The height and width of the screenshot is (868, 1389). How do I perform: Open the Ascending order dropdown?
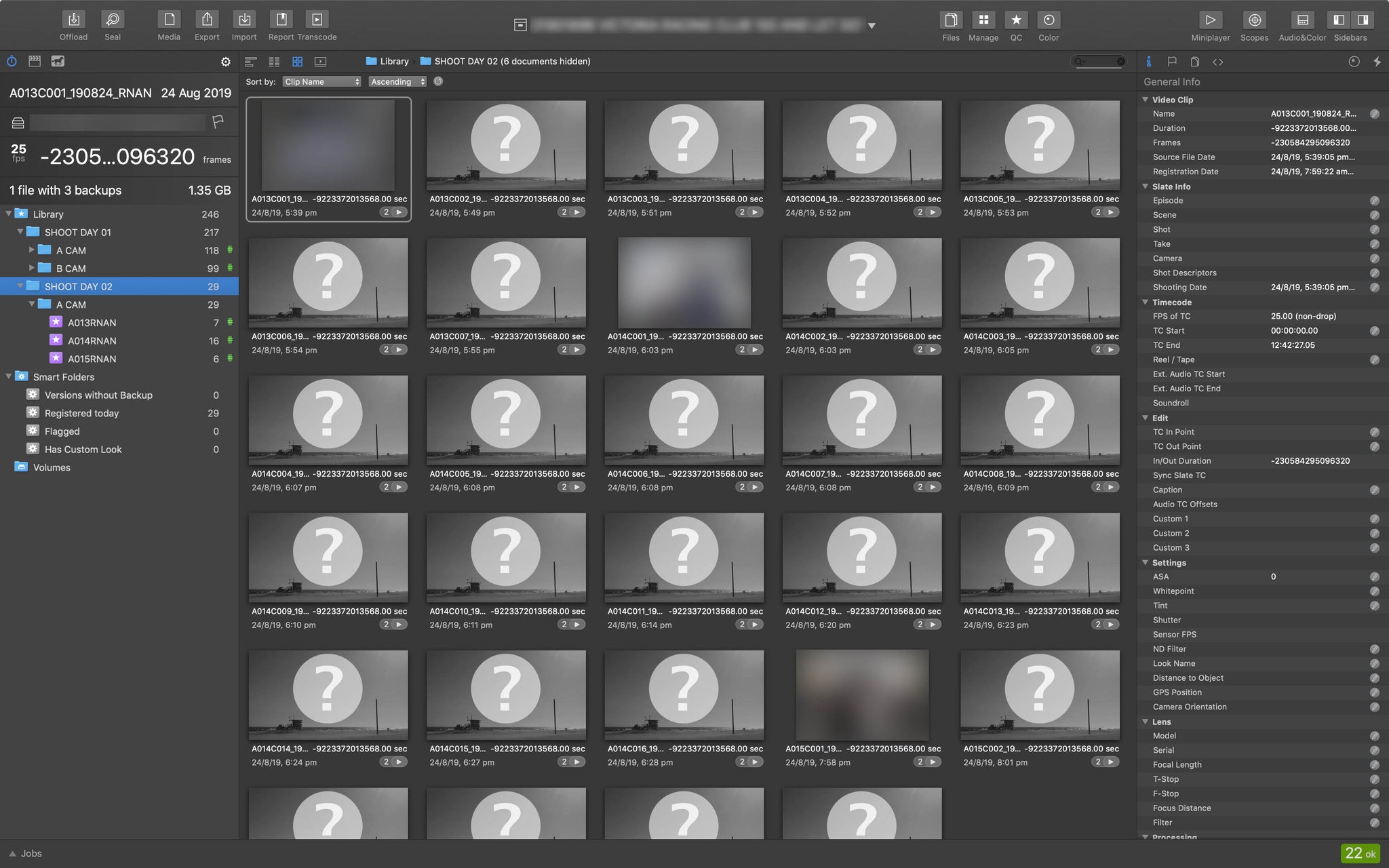(x=397, y=81)
